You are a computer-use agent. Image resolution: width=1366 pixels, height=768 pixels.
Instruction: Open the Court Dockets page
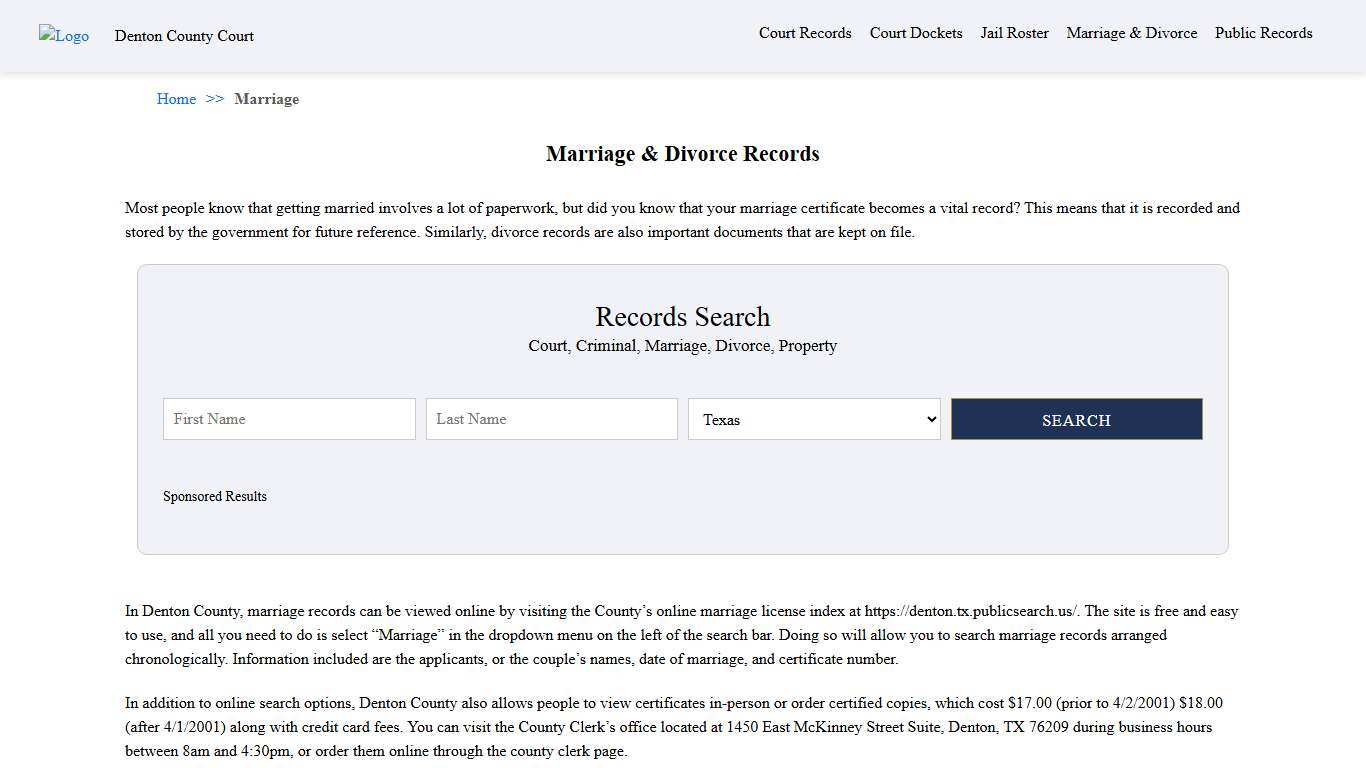[x=915, y=33]
